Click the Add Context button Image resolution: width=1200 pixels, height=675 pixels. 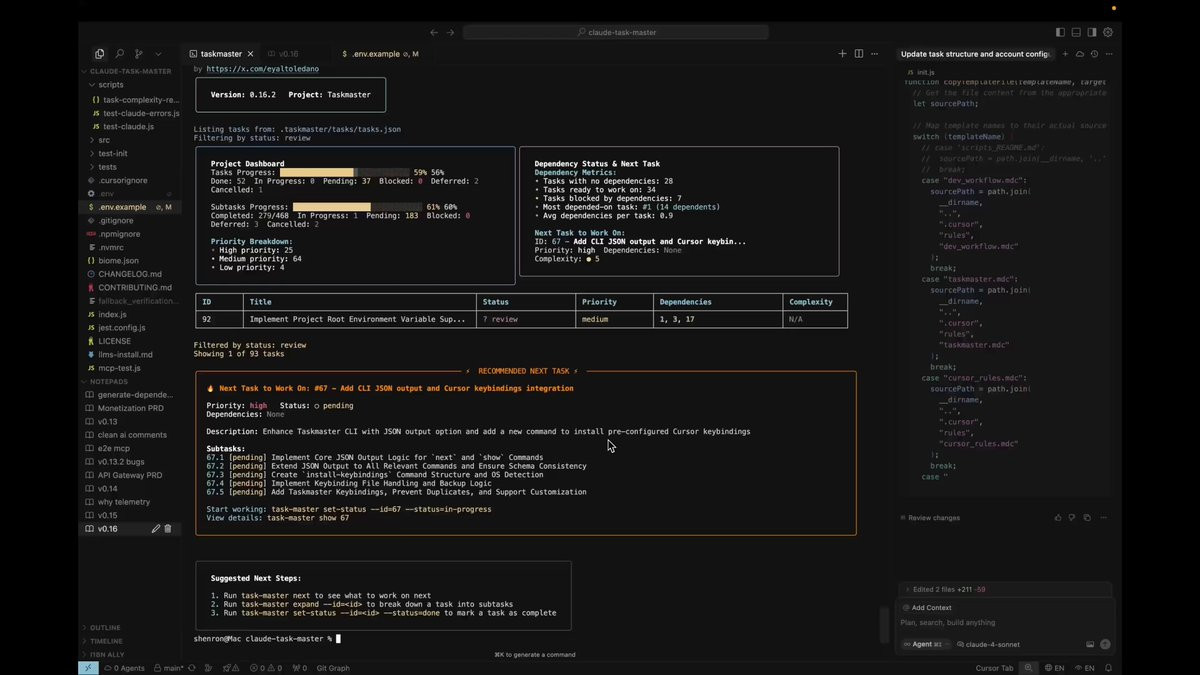pos(927,608)
